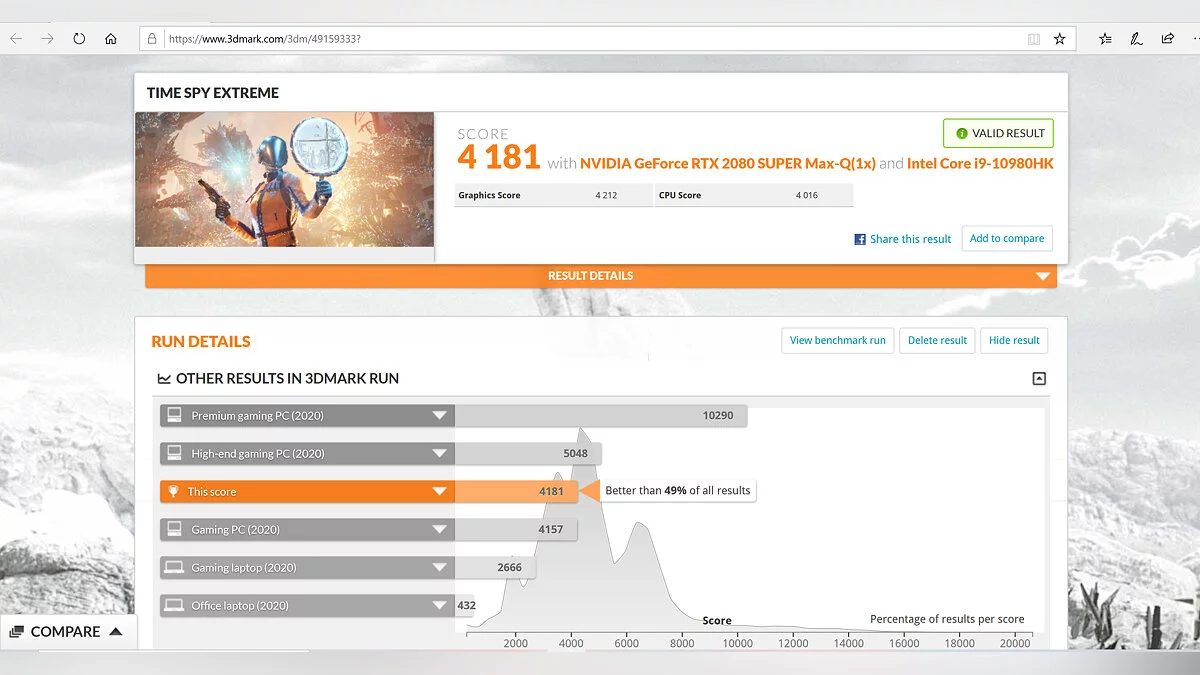Add page to favorites star
The height and width of the screenshot is (675, 1200).
pyautogui.click(x=1059, y=39)
